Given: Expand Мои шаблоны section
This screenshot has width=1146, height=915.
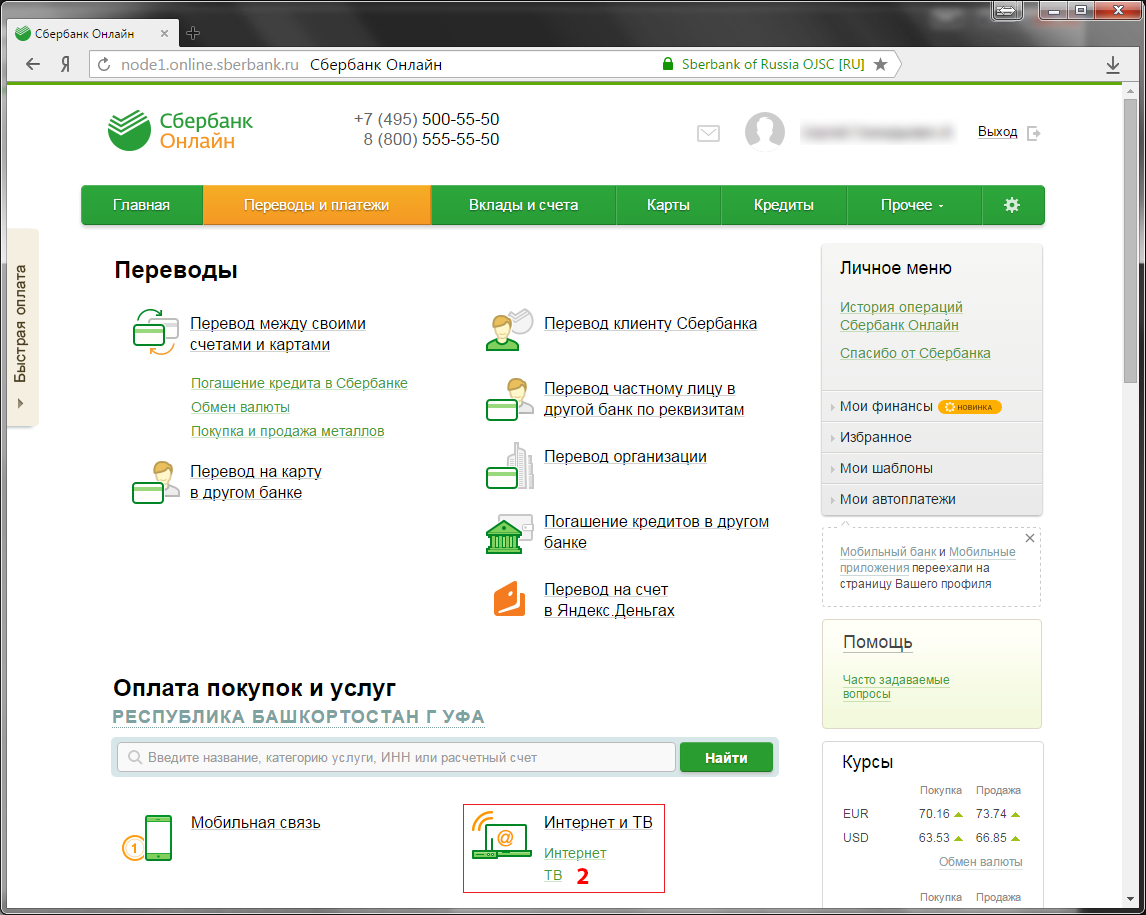Looking at the screenshot, I should (x=932, y=468).
